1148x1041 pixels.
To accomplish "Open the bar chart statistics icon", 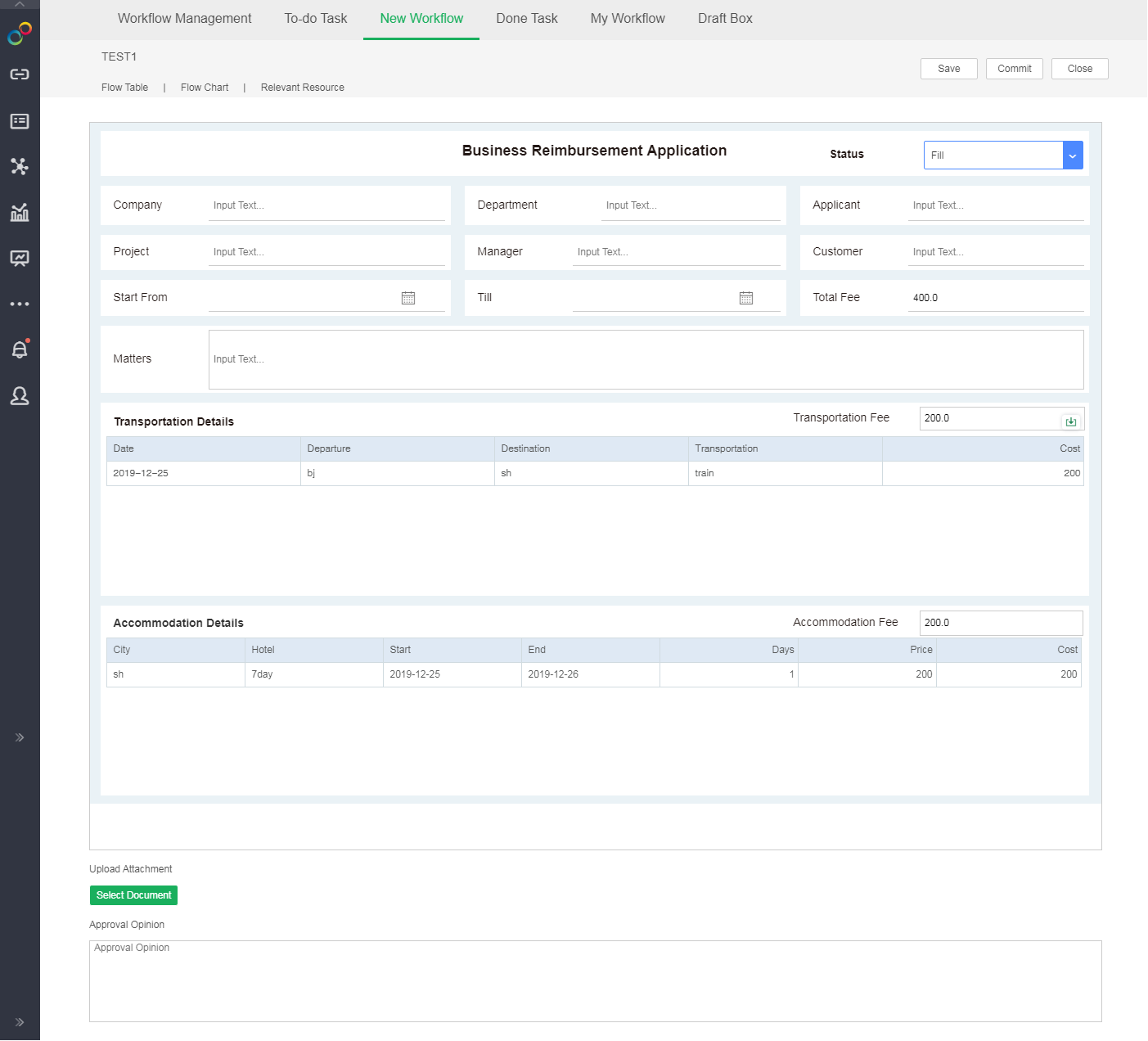I will 20,213.
